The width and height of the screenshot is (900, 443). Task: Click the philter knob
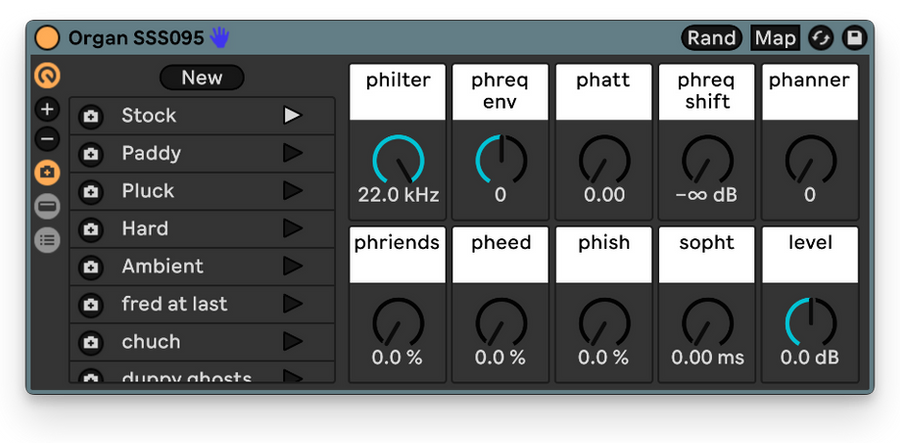pos(398,160)
